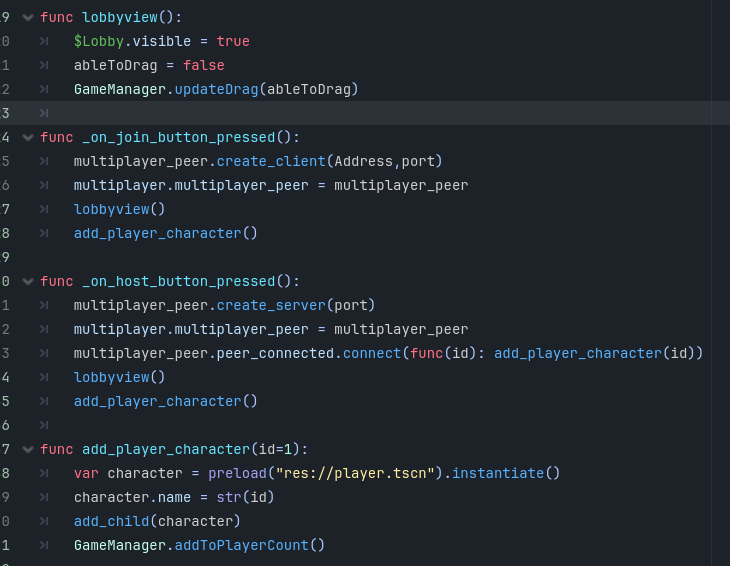Viewport: 730px width, 566px height.
Task: Click on the updateDrag method call
Action: [x=216, y=89]
